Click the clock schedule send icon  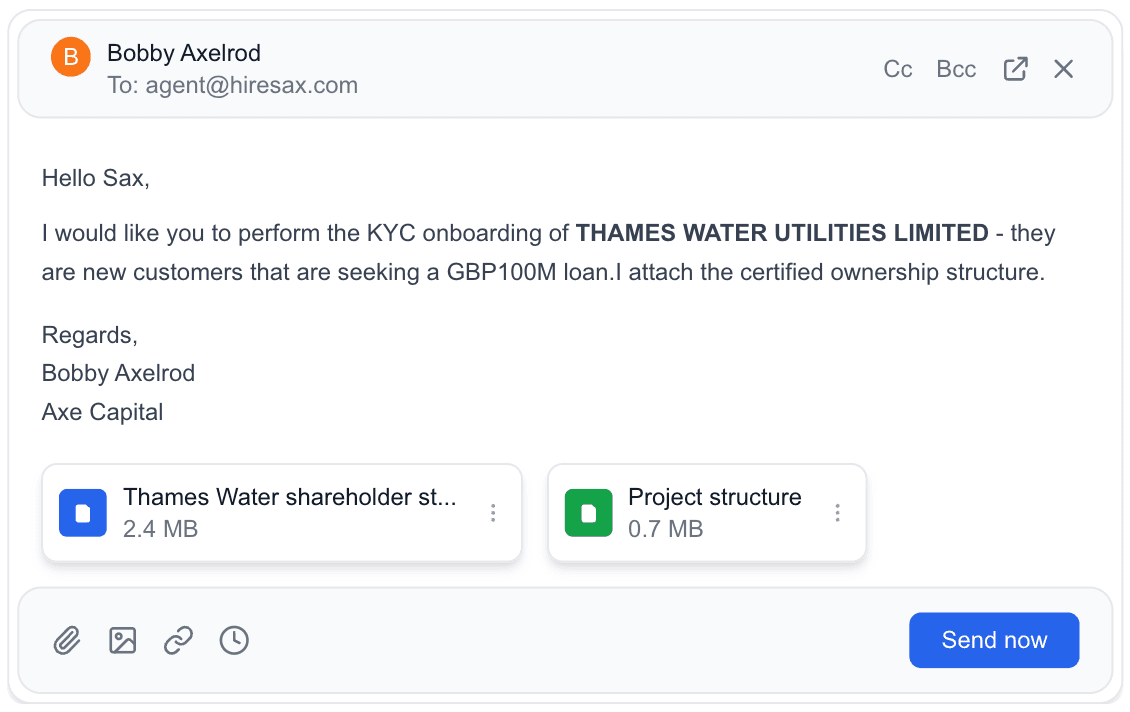234,641
